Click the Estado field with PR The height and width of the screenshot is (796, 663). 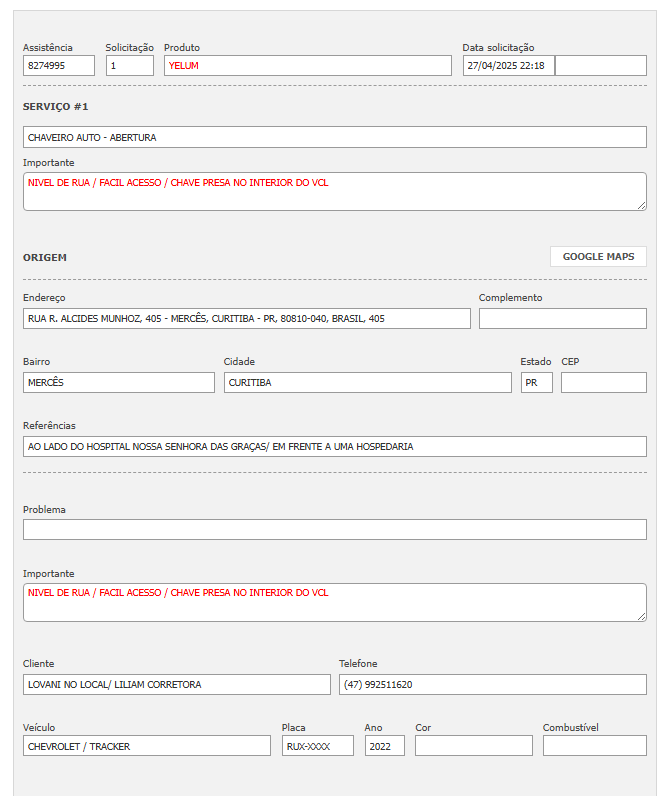(536, 383)
